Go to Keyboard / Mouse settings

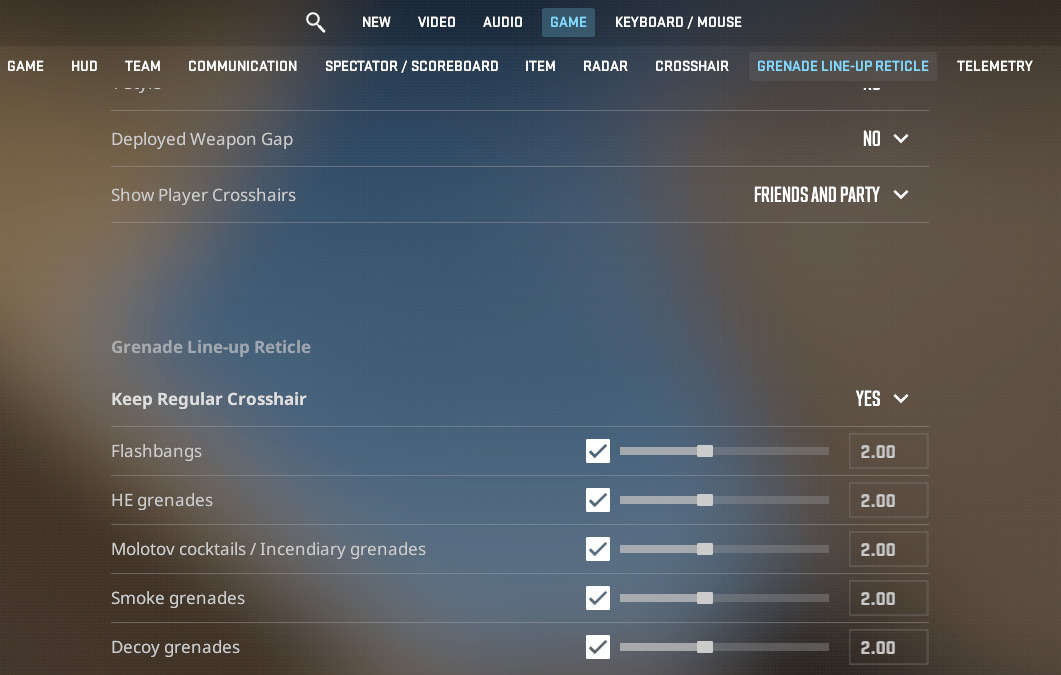pyautogui.click(x=678, y=22)
